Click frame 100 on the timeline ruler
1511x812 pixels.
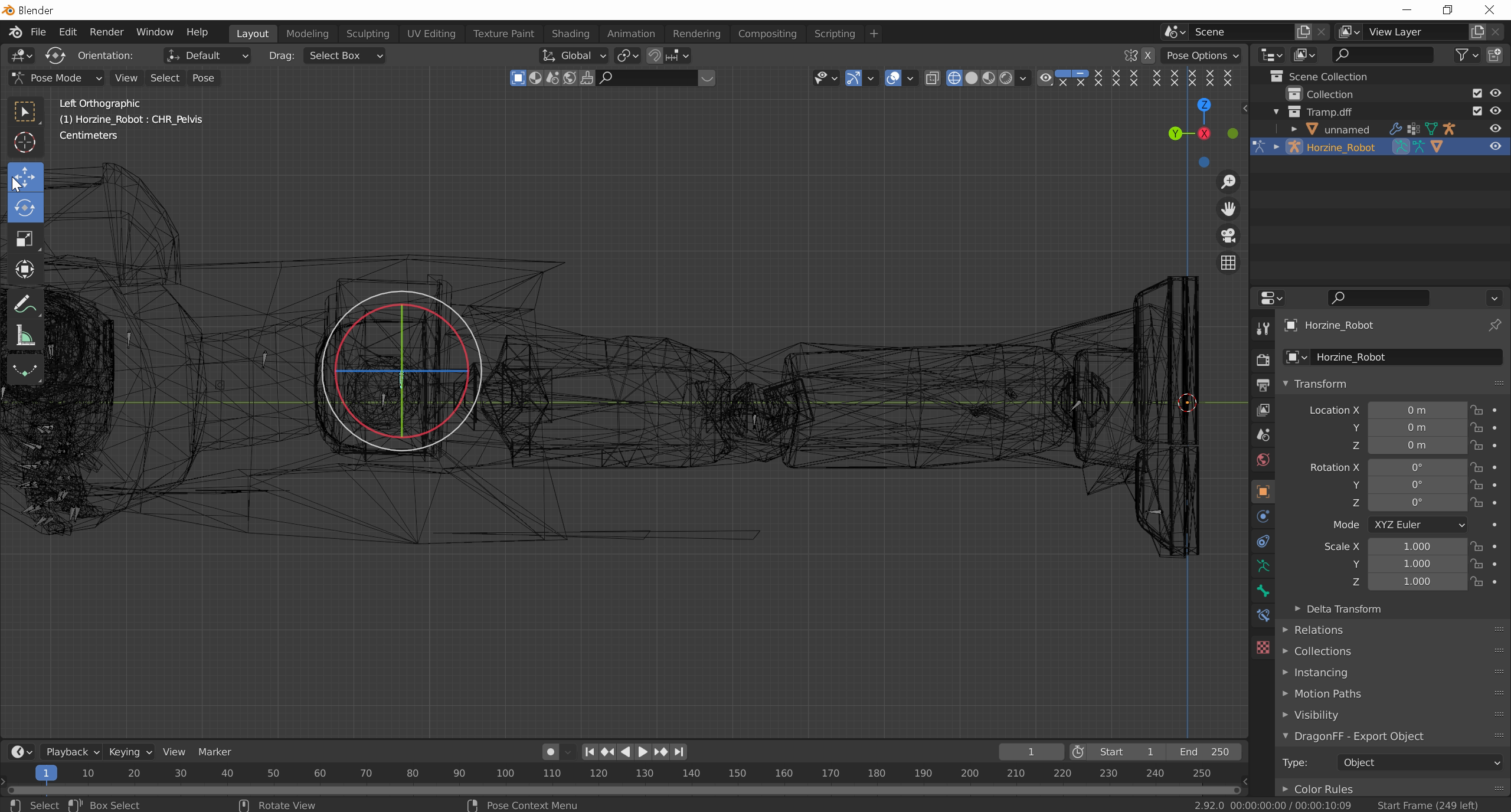pyautogui.click(x=505, y=773)
